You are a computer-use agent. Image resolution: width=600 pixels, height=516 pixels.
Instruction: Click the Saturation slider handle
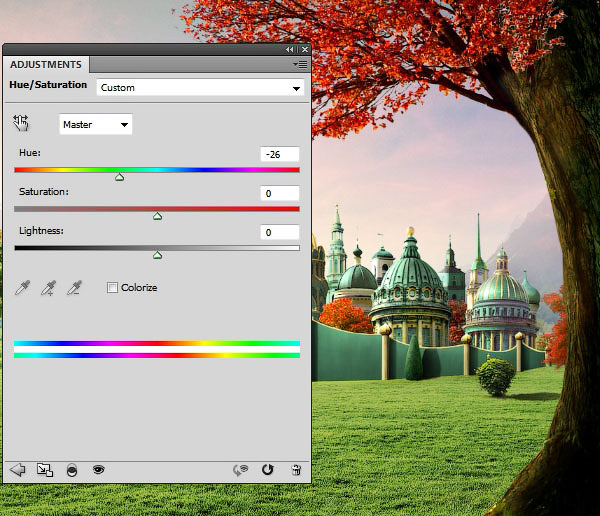(x=157, y=216)
